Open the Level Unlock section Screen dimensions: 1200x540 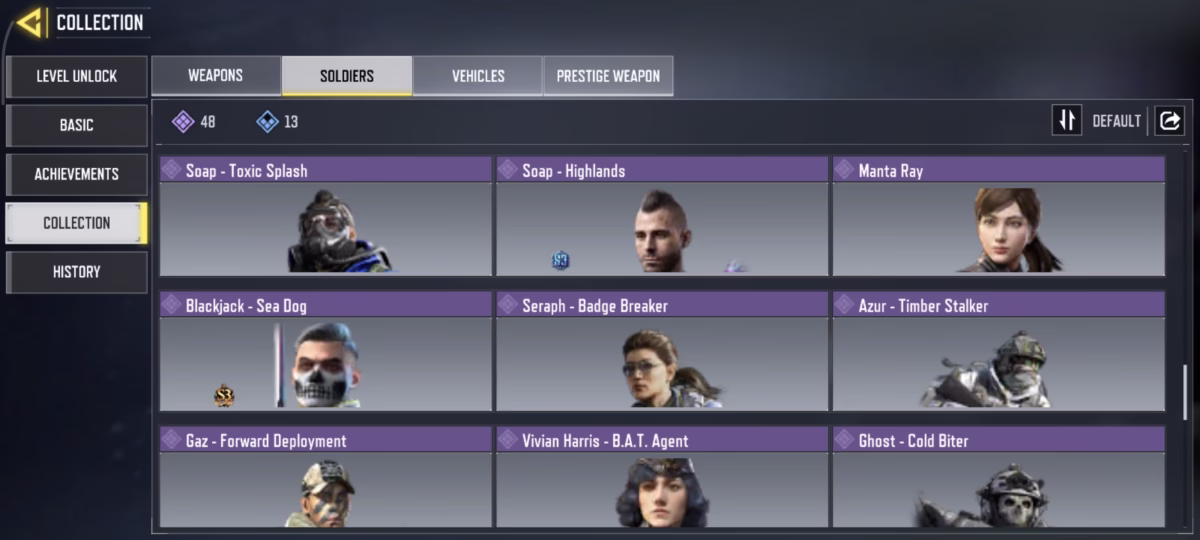tap(77, 76)
